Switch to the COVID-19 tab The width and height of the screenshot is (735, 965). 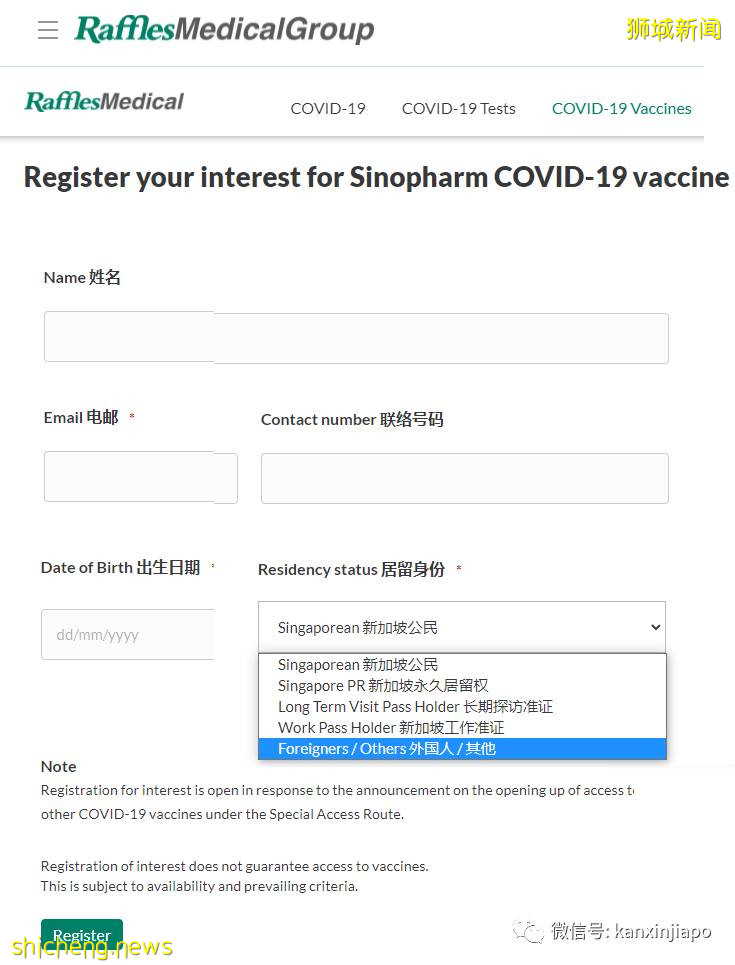(328, 108)
